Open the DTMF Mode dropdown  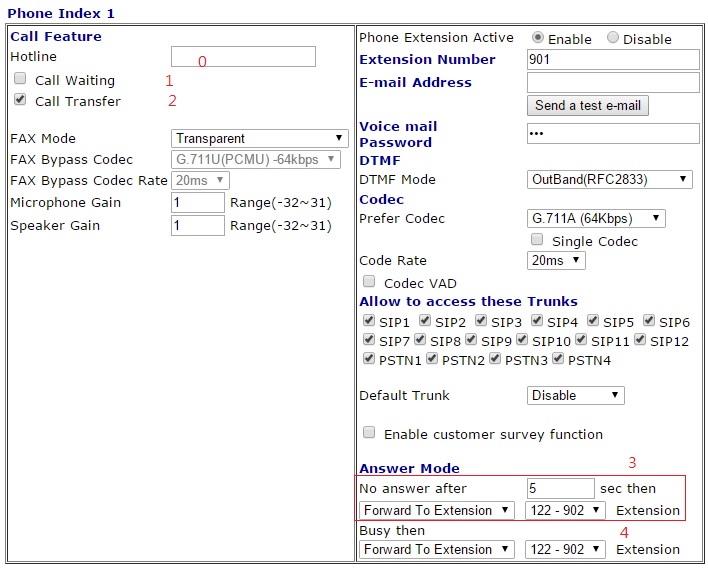(609, 180)
